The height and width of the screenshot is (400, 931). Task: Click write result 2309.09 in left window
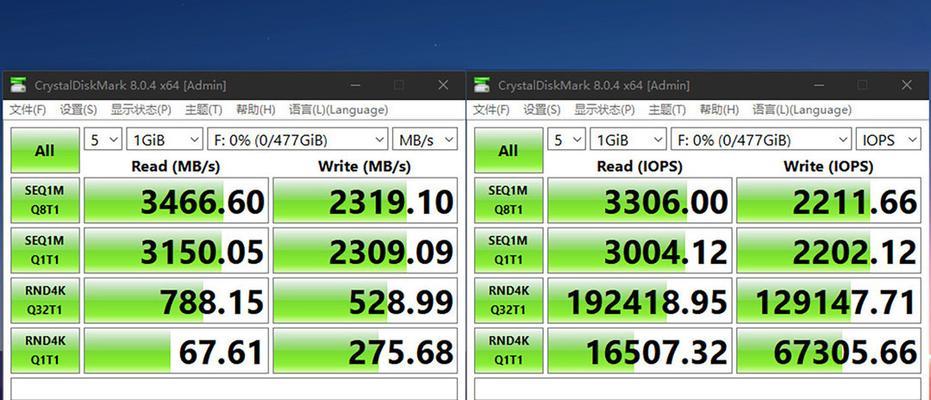(365, 250)
